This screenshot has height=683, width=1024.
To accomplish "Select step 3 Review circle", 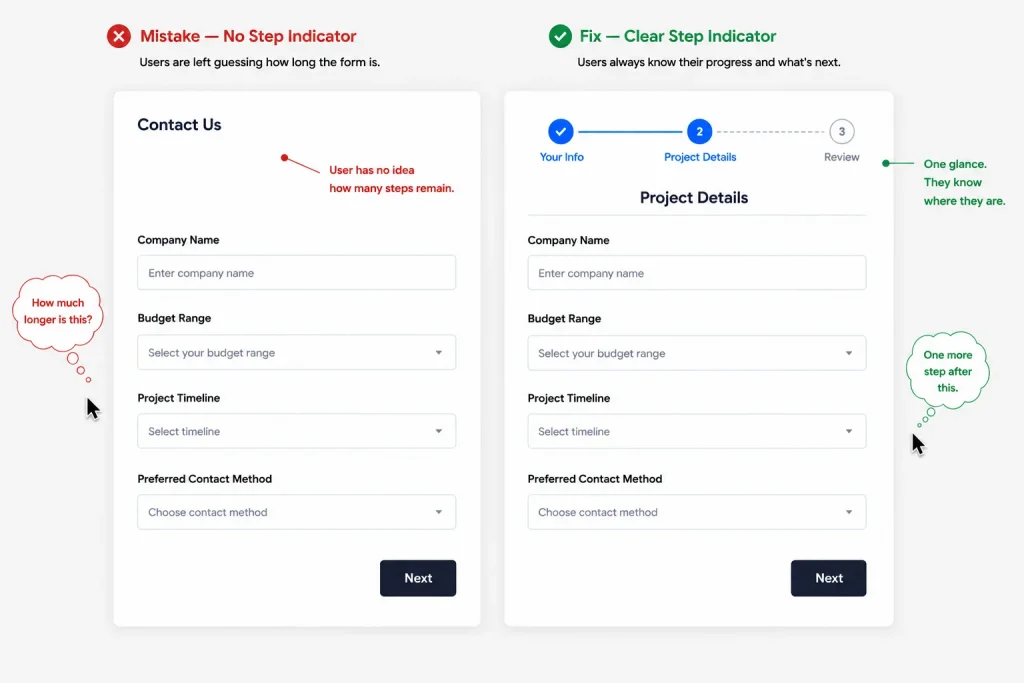I will [841, 131].
